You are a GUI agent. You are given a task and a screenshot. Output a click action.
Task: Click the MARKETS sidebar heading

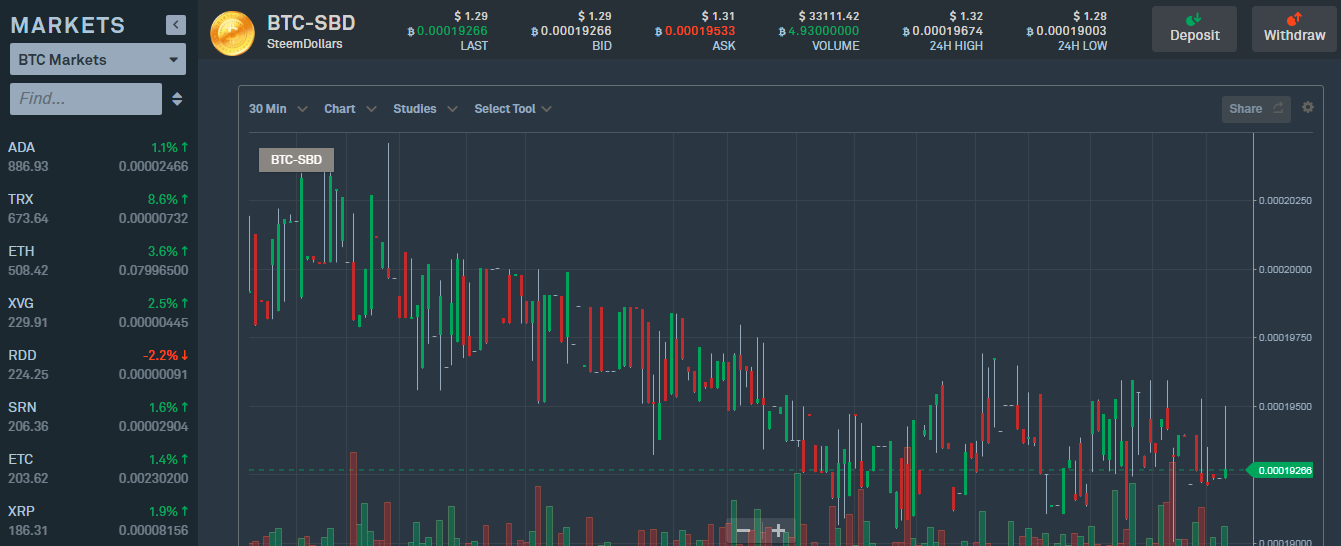pyautogui.click(x=68, y=26)
